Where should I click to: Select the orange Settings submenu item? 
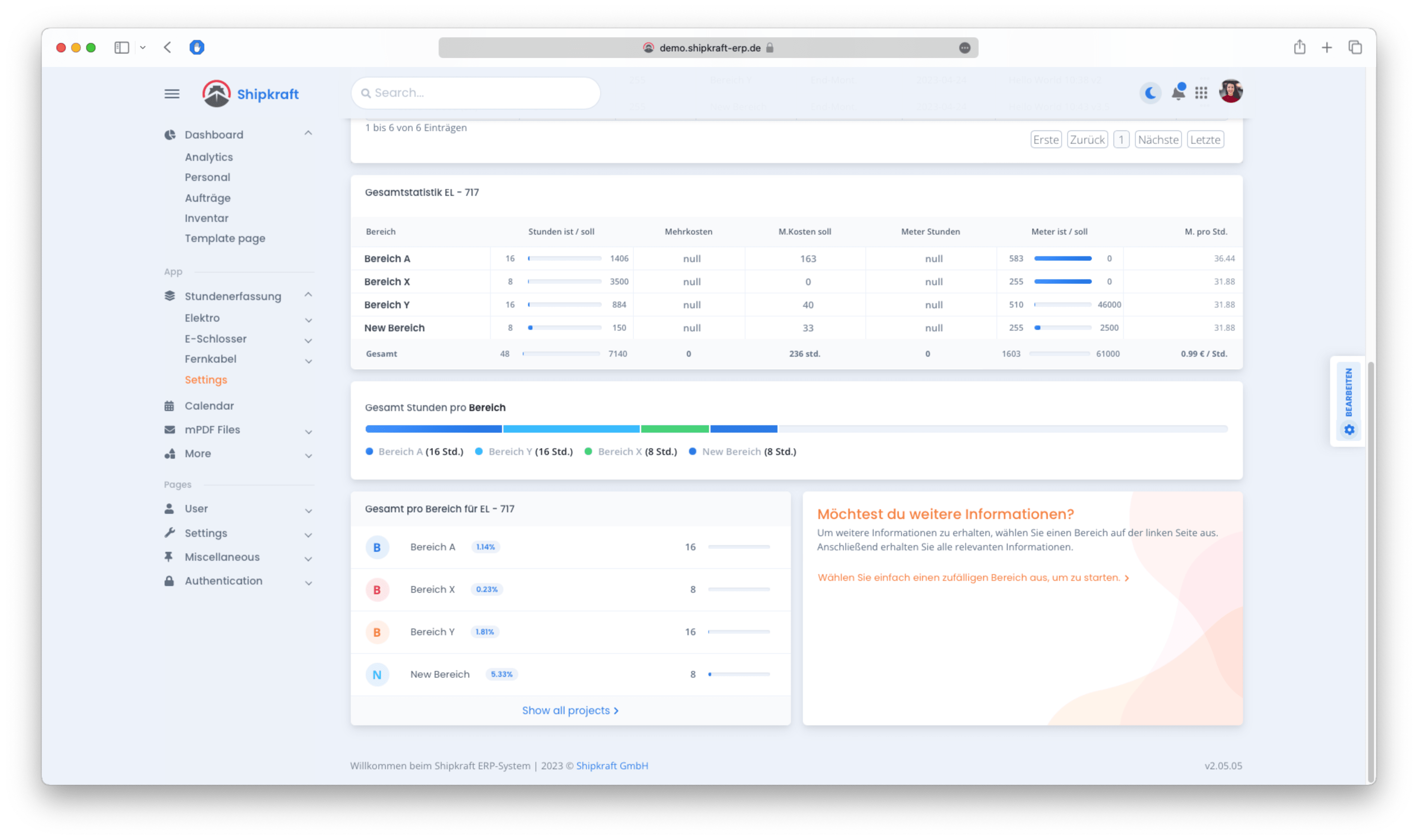click(x=206, y=380)
